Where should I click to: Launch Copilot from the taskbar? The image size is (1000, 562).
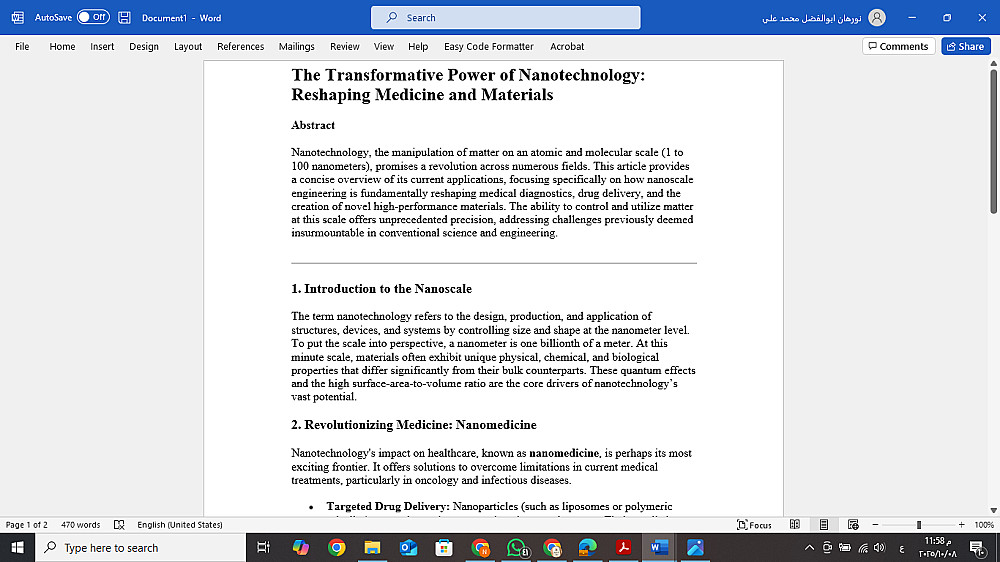[300, 547]
